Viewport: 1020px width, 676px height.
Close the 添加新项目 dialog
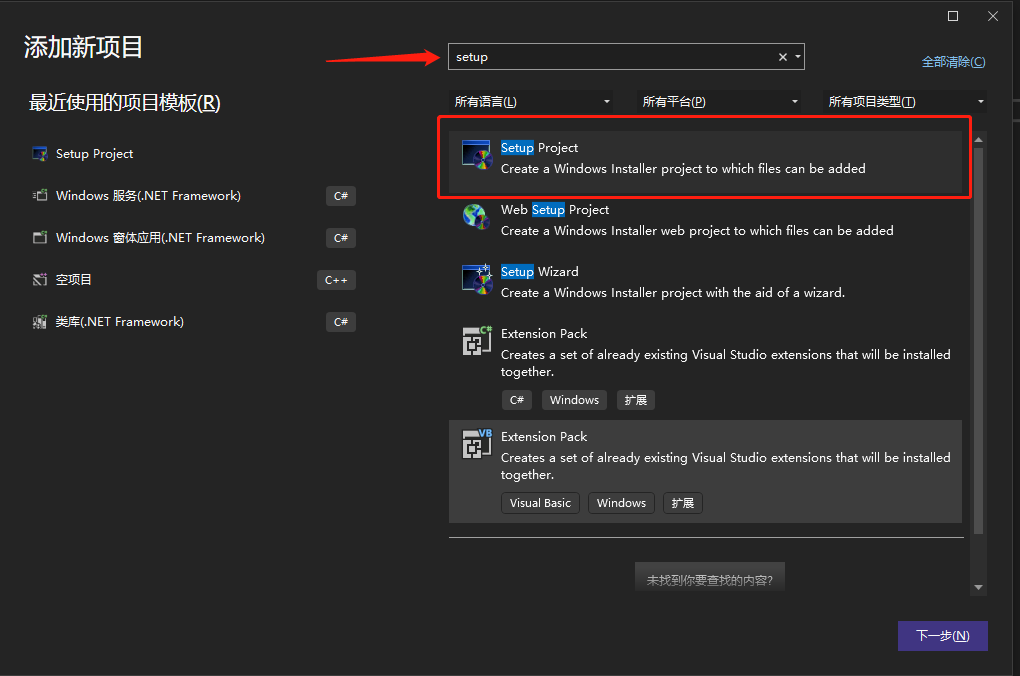[993, 16]
